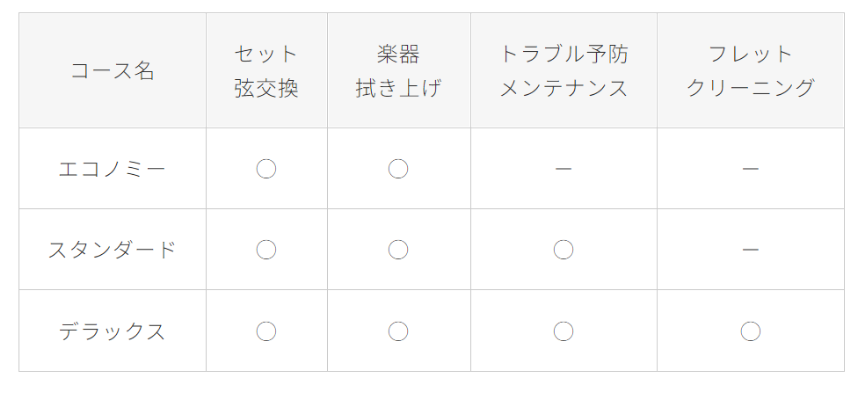Click the コース名 header cell

113,71
